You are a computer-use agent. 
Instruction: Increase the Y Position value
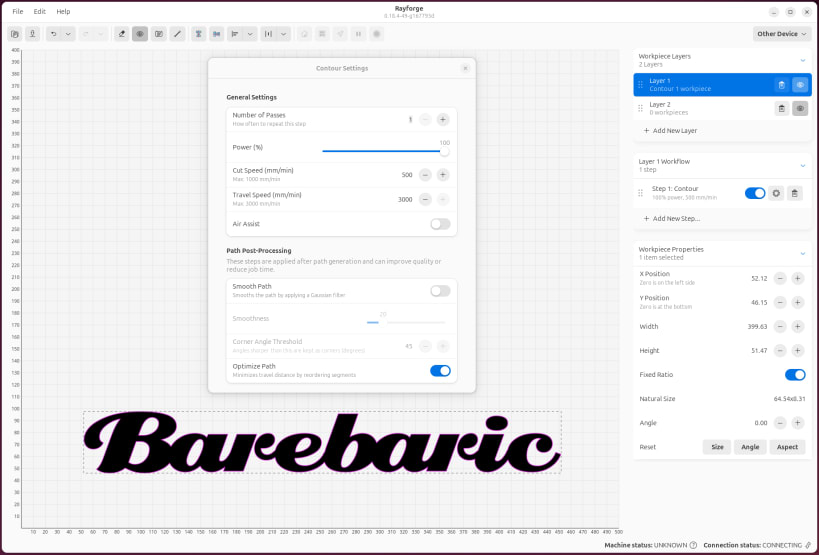coord(798,302)
